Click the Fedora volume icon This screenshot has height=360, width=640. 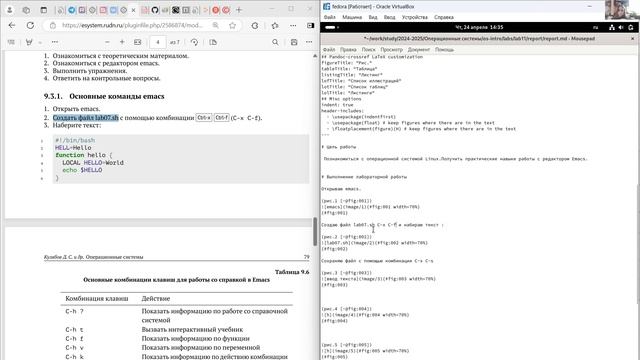621,27
